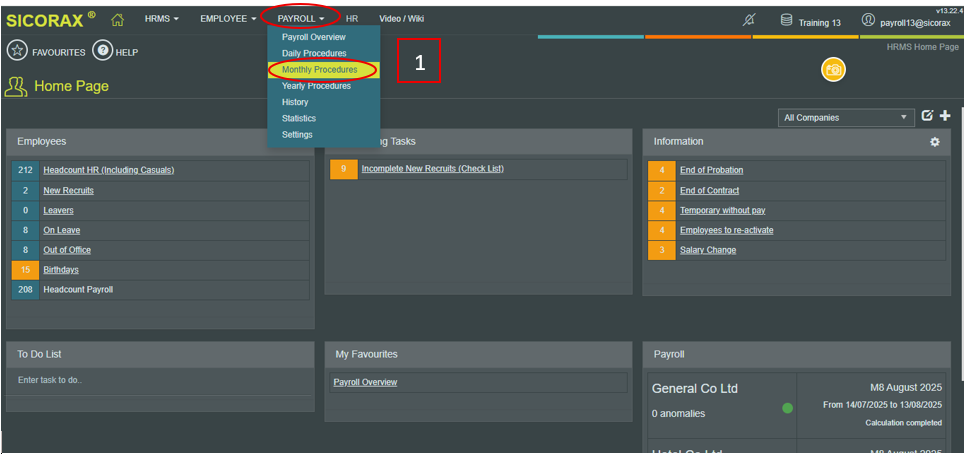Go to the Home icon beside SICORAX logo
This screenshot has width=964, height=455.
coord(117,19)
